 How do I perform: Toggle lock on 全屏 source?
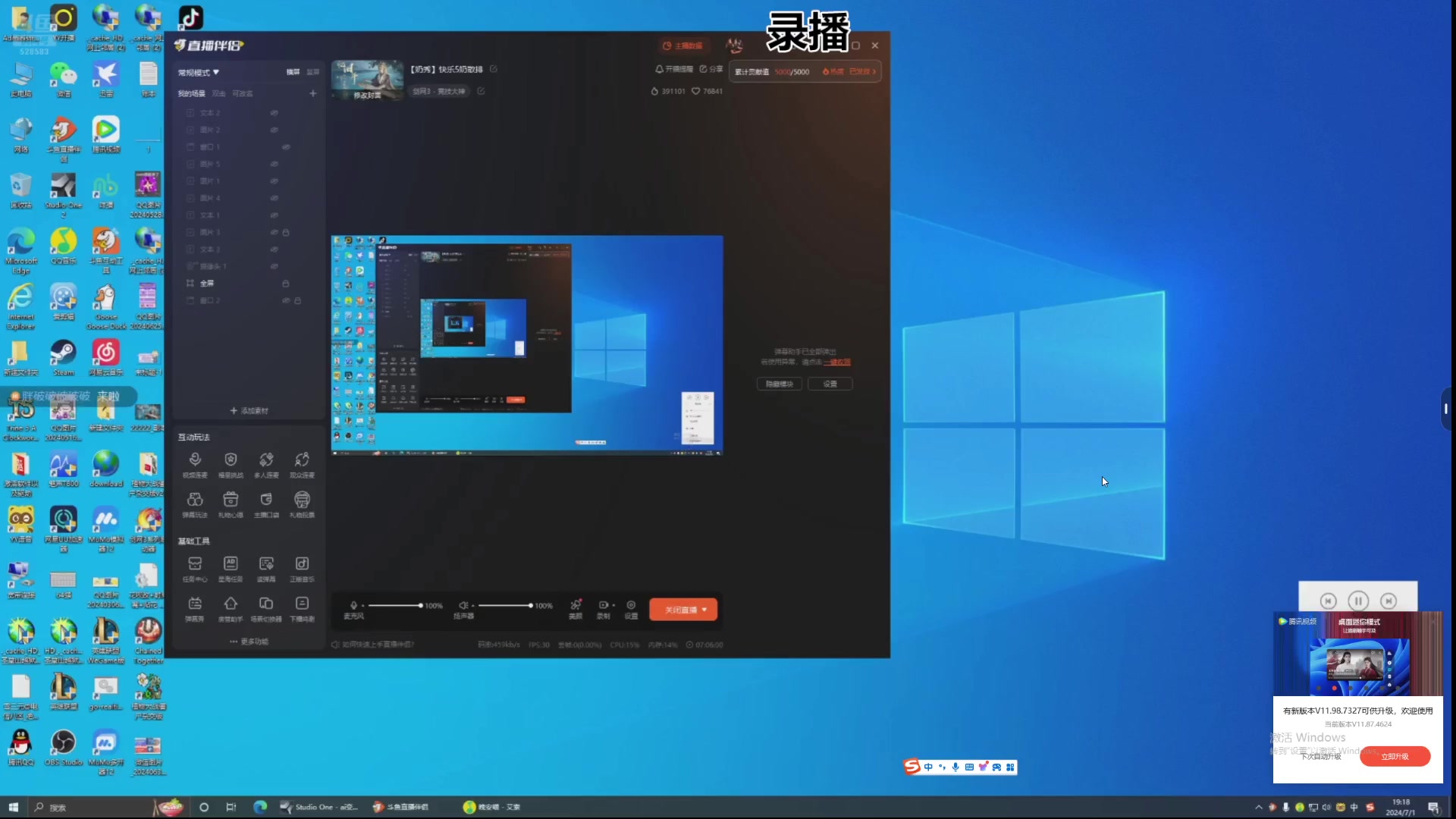286,284
